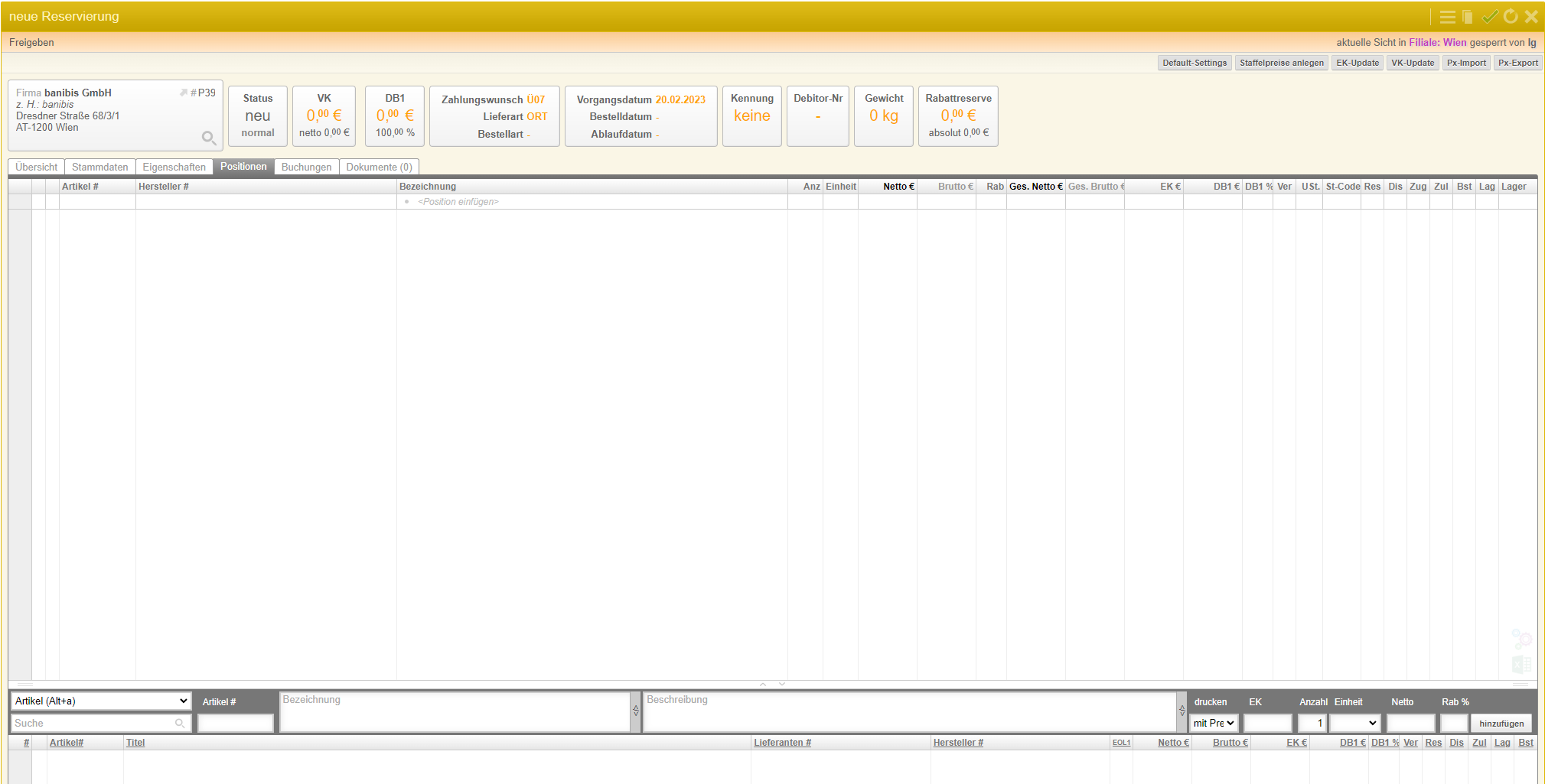Sort by Artikel# in lower article list
1545x784 pixels.
click(67, 743)
